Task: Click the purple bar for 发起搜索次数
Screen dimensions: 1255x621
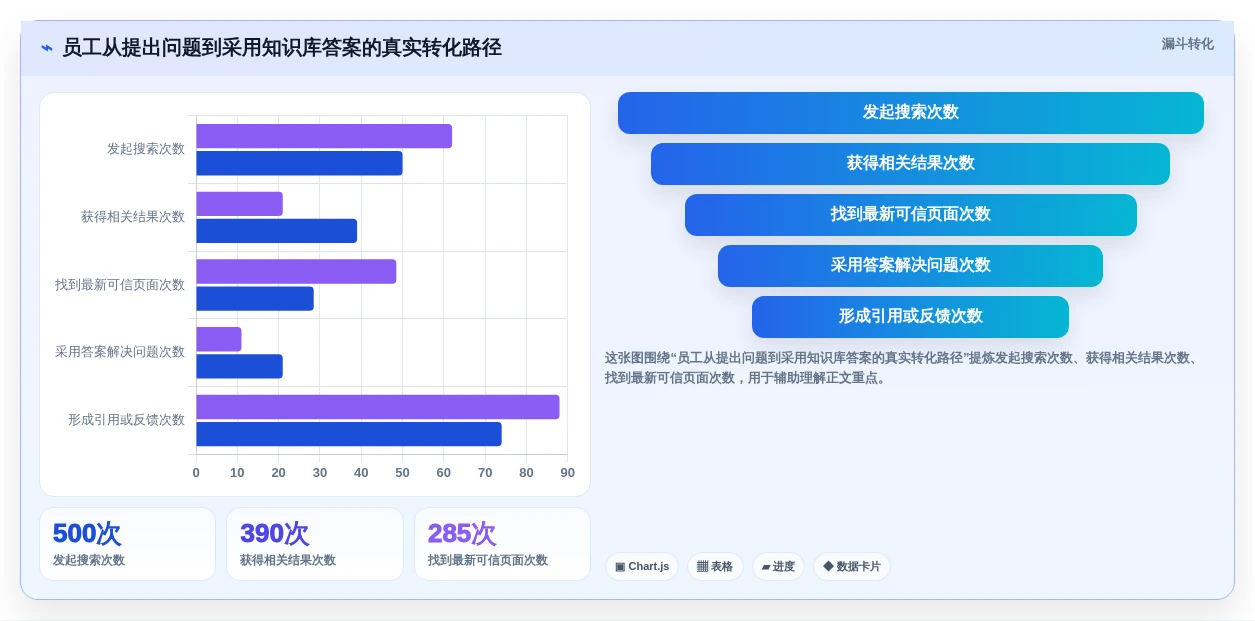Action: point(324,136)
